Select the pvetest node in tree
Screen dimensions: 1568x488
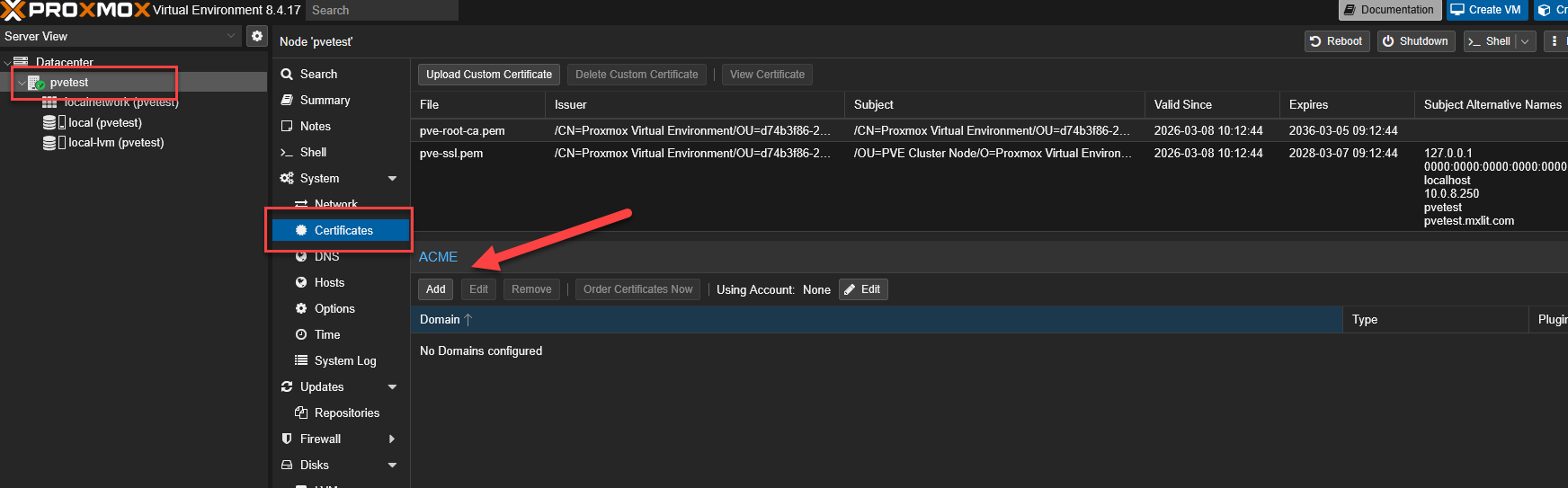pyautogui.click(x=69, y=83)
